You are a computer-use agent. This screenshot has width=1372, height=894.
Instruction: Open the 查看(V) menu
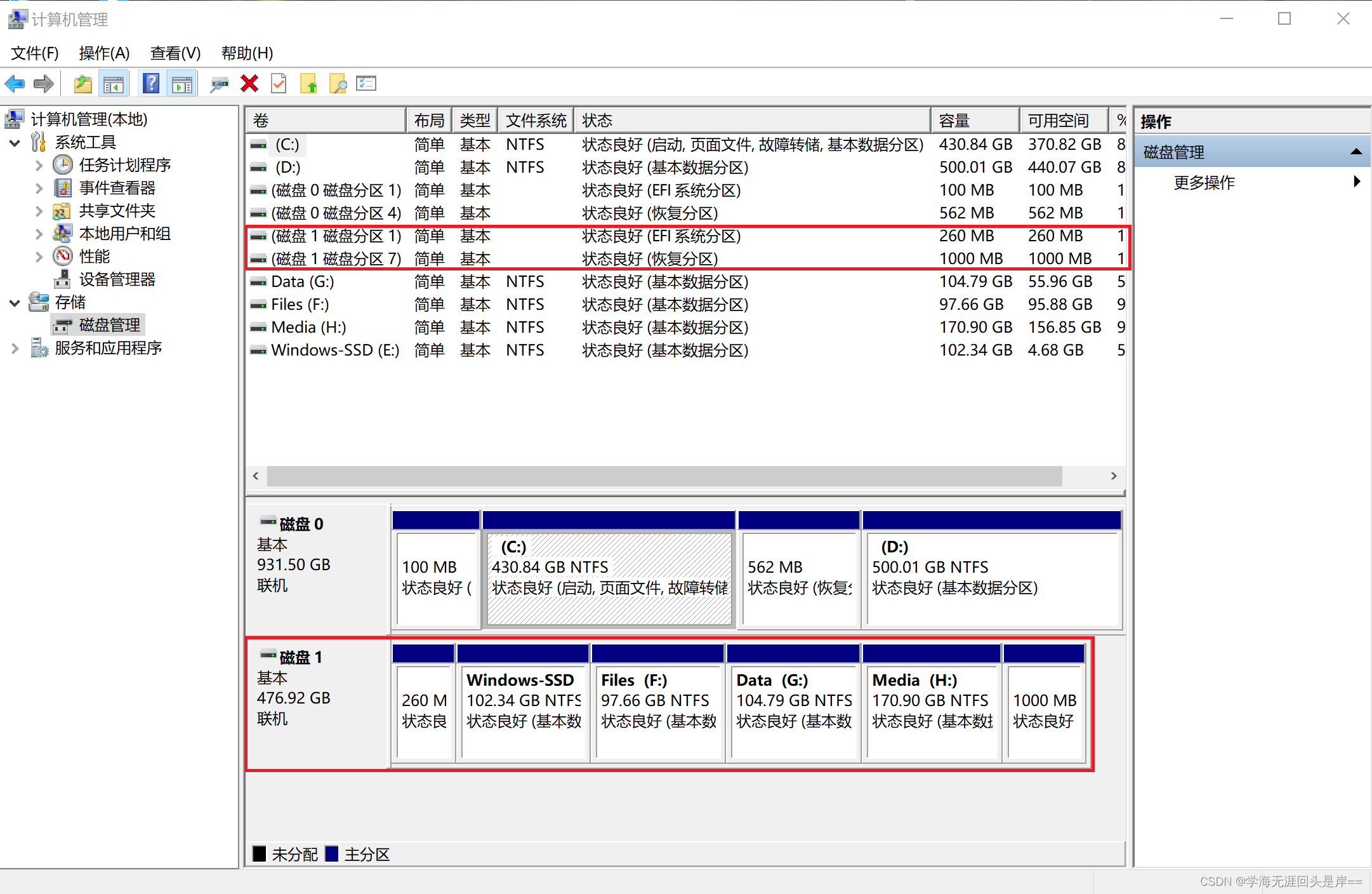click(175, 53)
